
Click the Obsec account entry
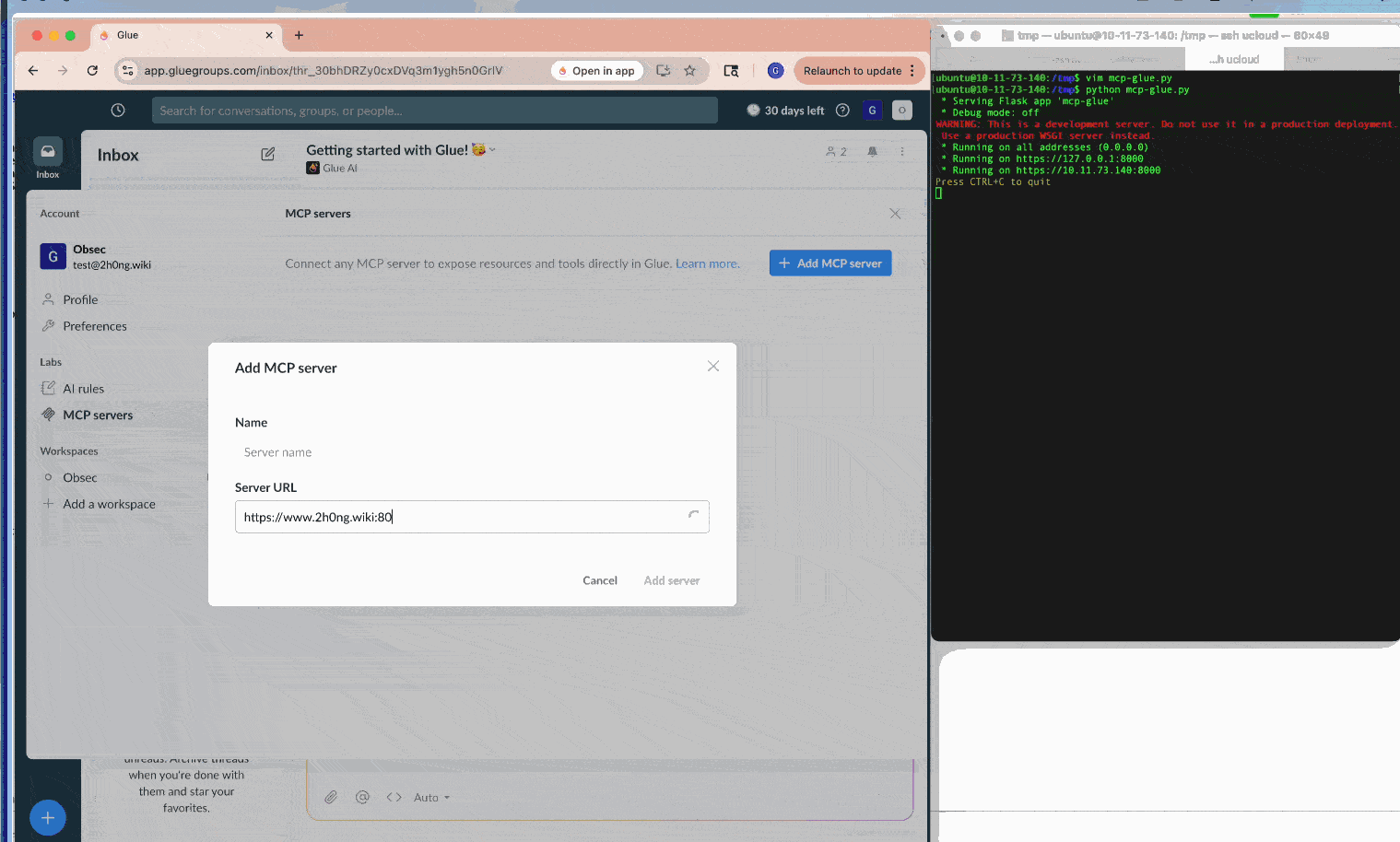[x=96, y=257]
